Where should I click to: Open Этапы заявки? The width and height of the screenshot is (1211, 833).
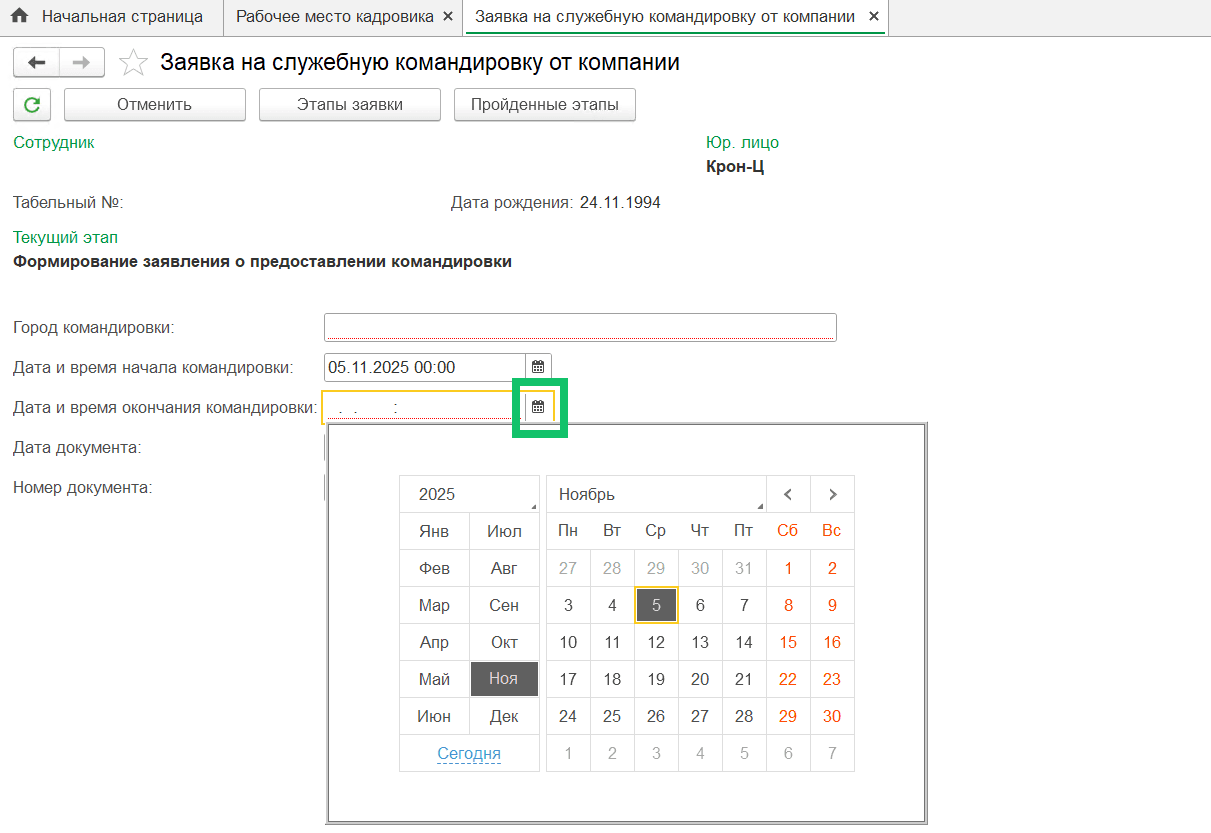tap(349, 105)
